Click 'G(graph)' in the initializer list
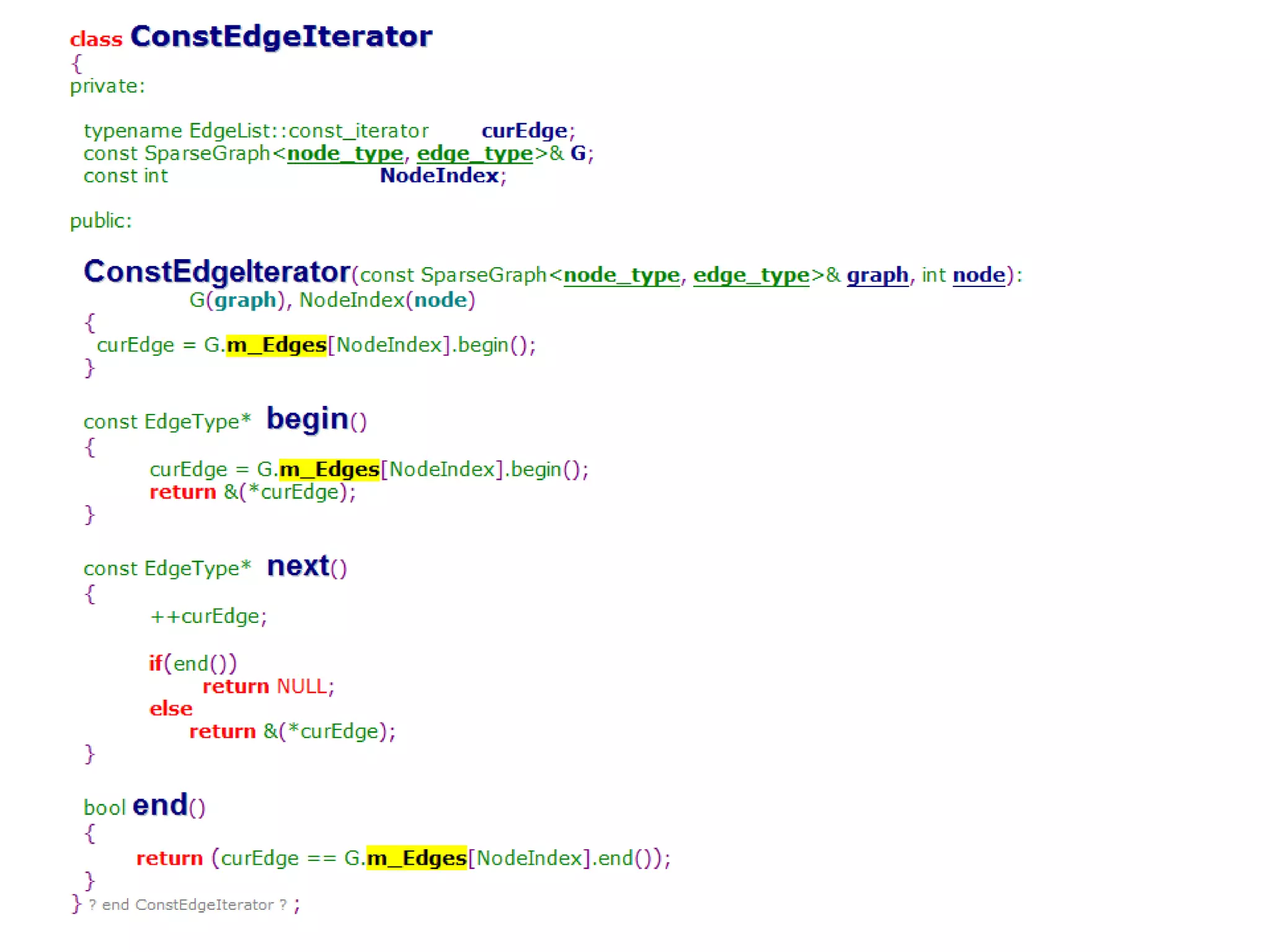Image resolution: width=1270 pixels, height=952 pixels. coord(237,300)
